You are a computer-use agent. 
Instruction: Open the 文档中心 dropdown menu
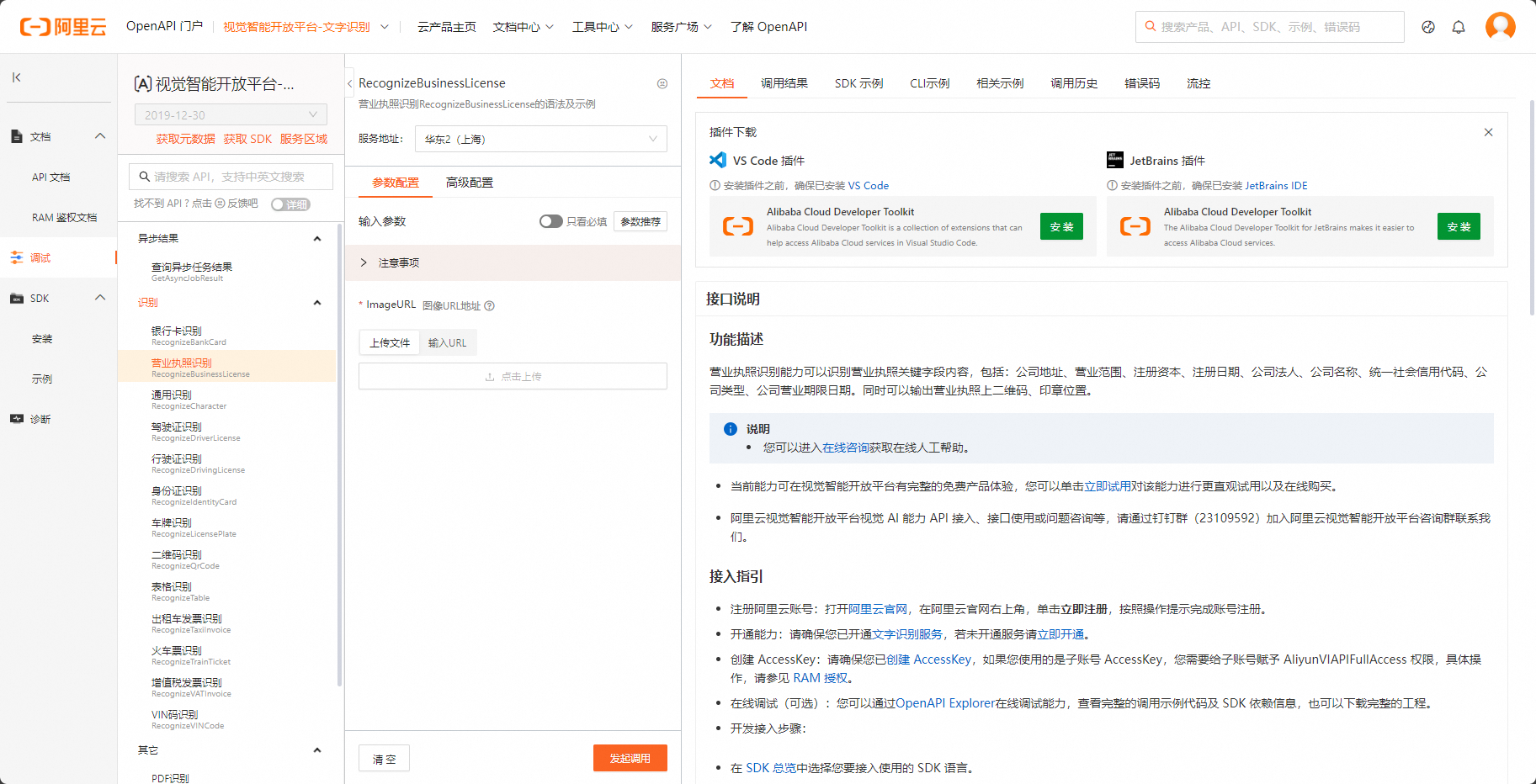point(524,27)
